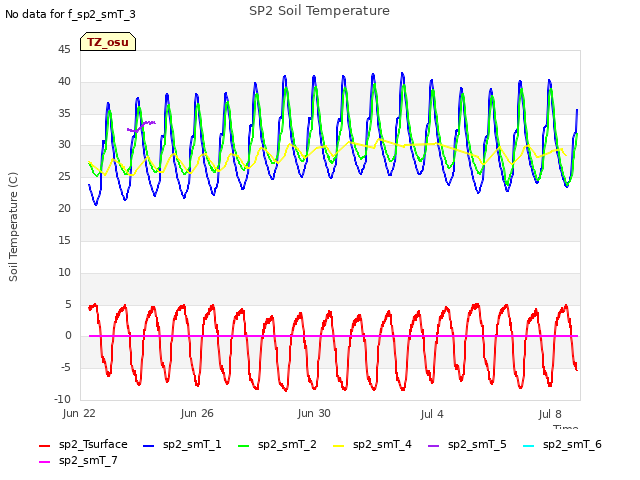Click the 25 y-axis tick label
Screen dimensions: 640x480
64,176
